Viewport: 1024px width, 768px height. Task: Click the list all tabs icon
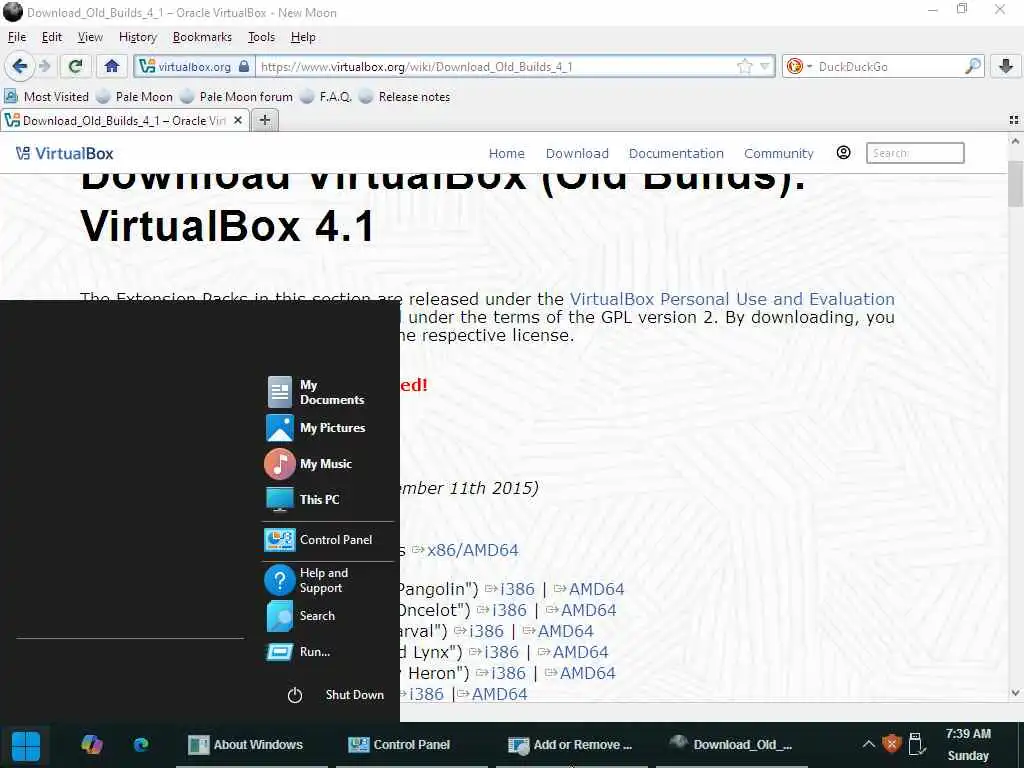1014,120
